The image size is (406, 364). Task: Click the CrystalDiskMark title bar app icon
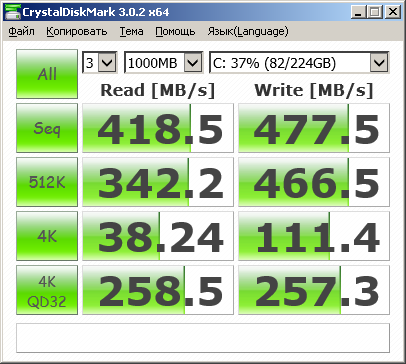[x=12, y=12]
